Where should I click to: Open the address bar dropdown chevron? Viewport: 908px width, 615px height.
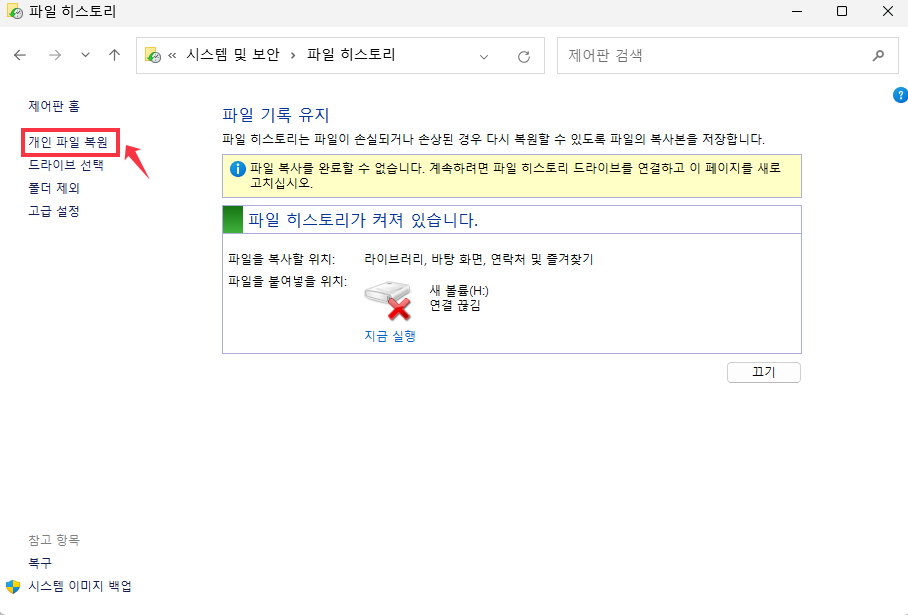[x=484, y=55]
